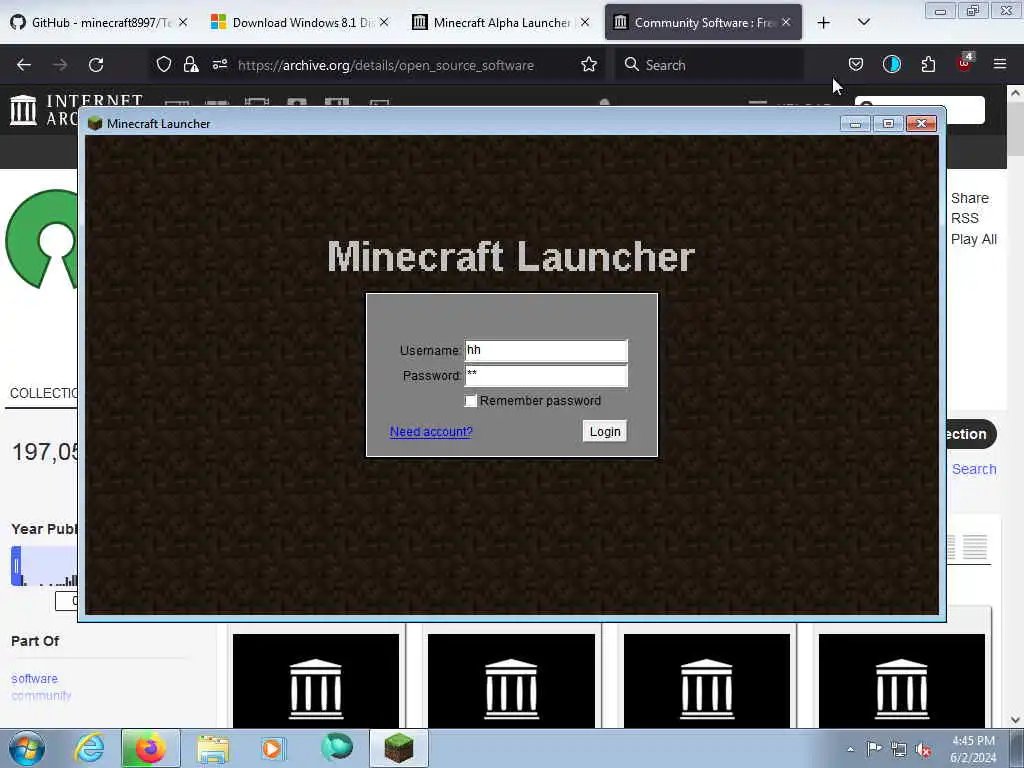Click the Username field in launcher

pos(546,351)
